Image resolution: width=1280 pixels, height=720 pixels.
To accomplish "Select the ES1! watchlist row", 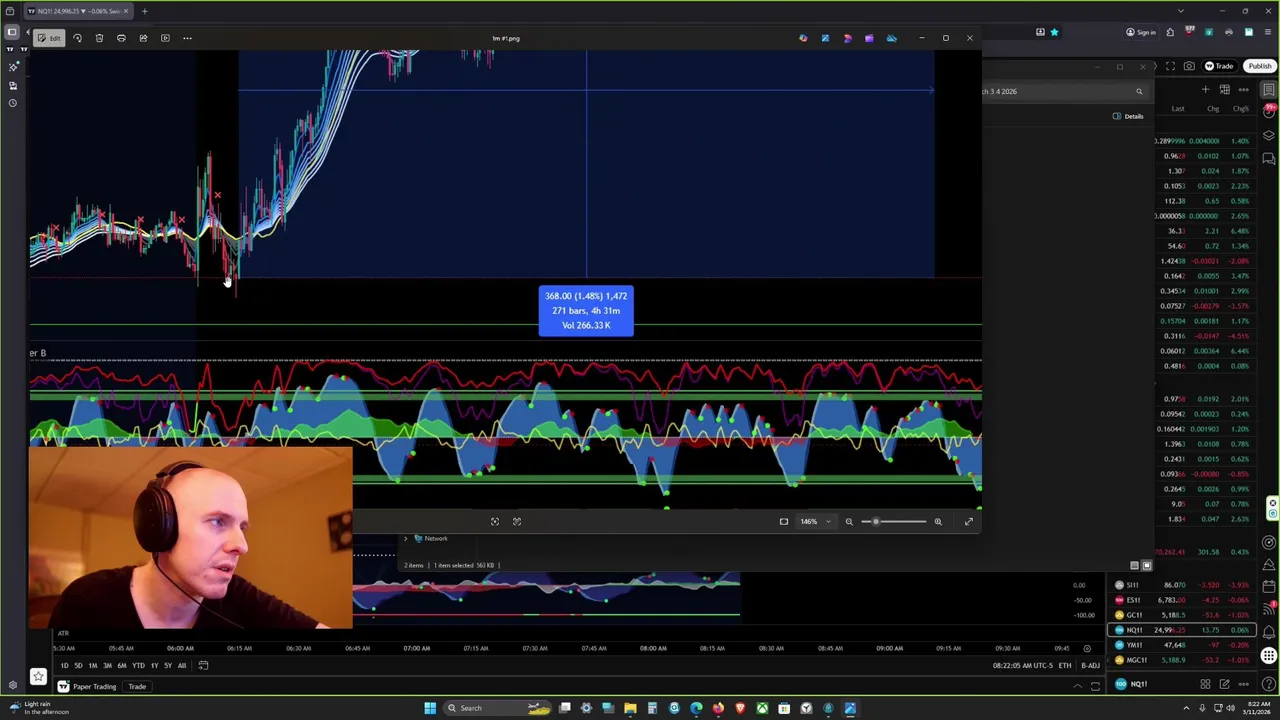I will 1181,600.
